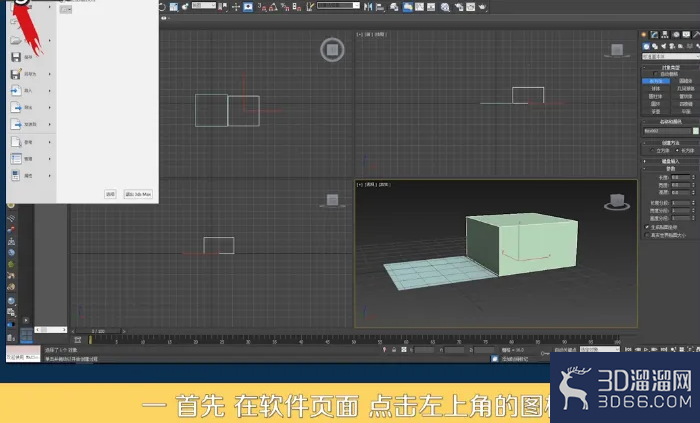Open the named selection sets dropdown
The width and height of the screenshot is (700, 423).
pos(338,5)
